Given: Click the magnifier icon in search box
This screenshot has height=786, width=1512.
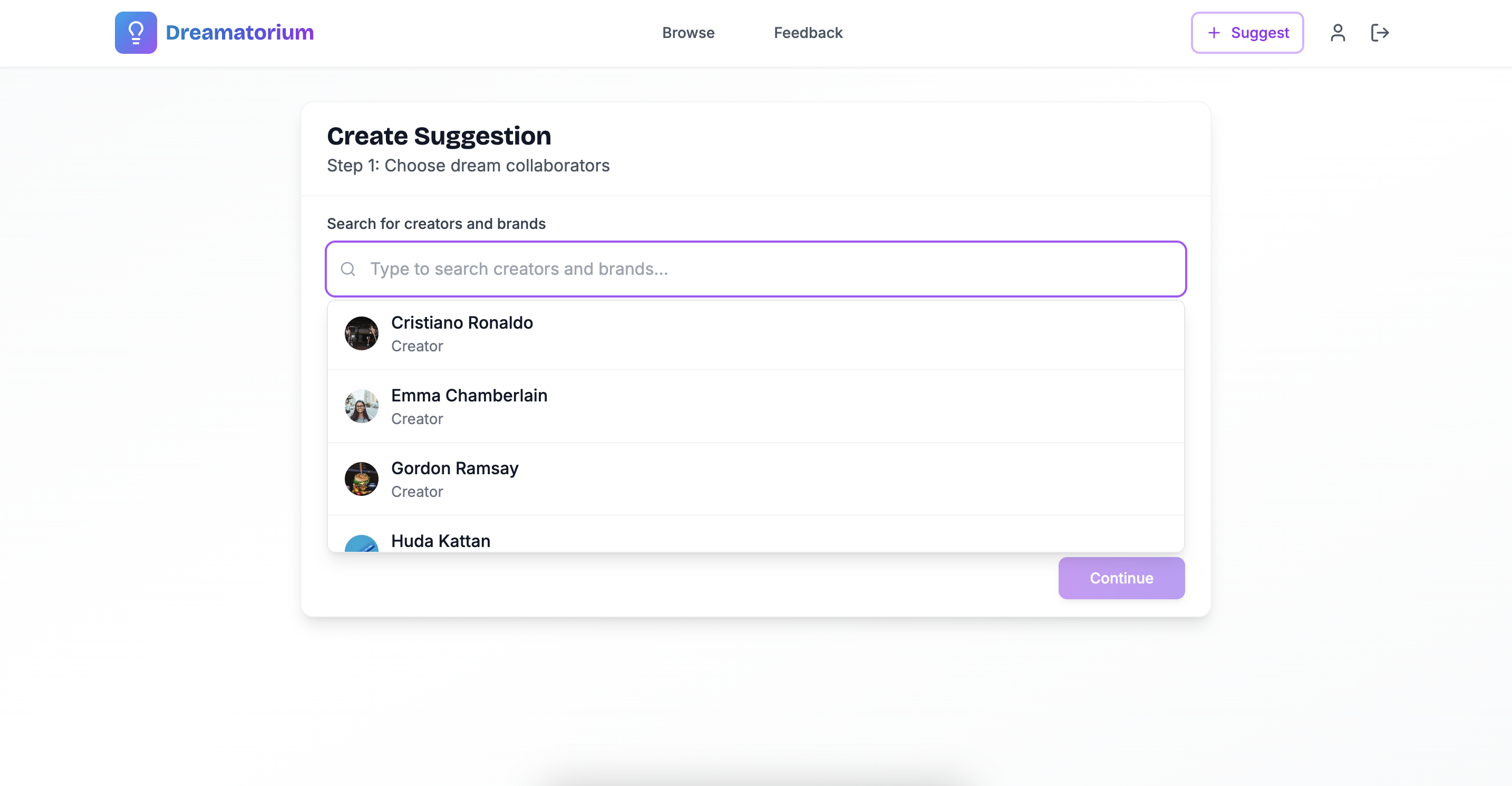Looking at the screenshot, I should click(348, 269).
